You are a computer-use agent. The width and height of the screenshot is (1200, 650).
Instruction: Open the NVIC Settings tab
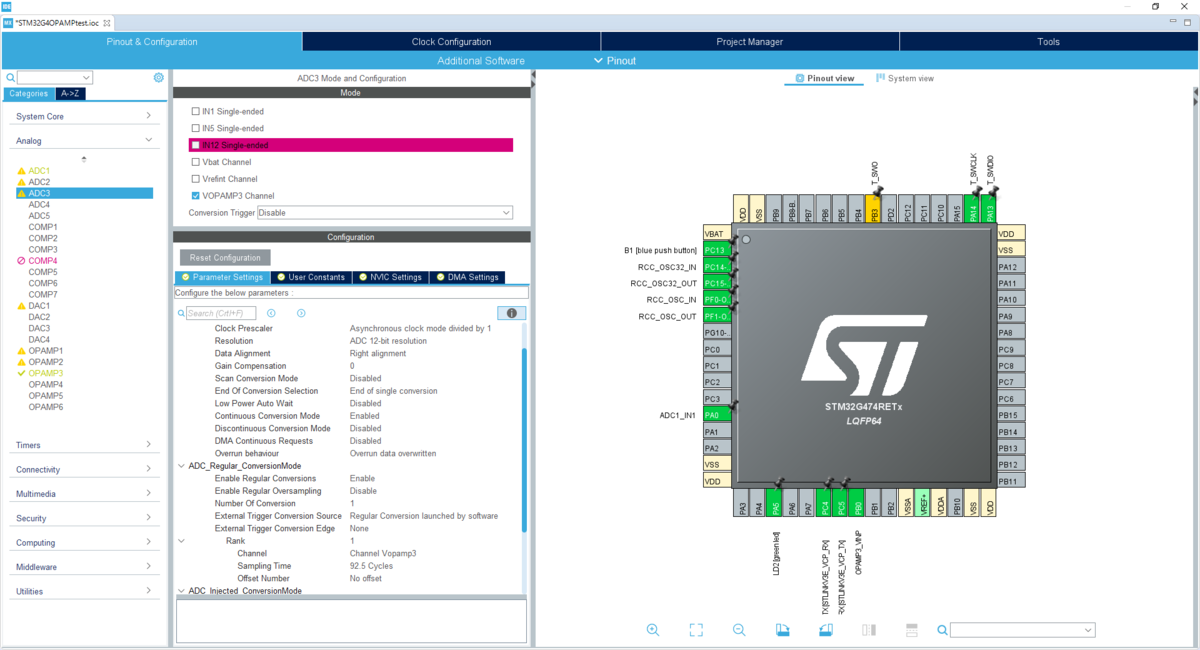pyautogui.click(x=391, y=277)
